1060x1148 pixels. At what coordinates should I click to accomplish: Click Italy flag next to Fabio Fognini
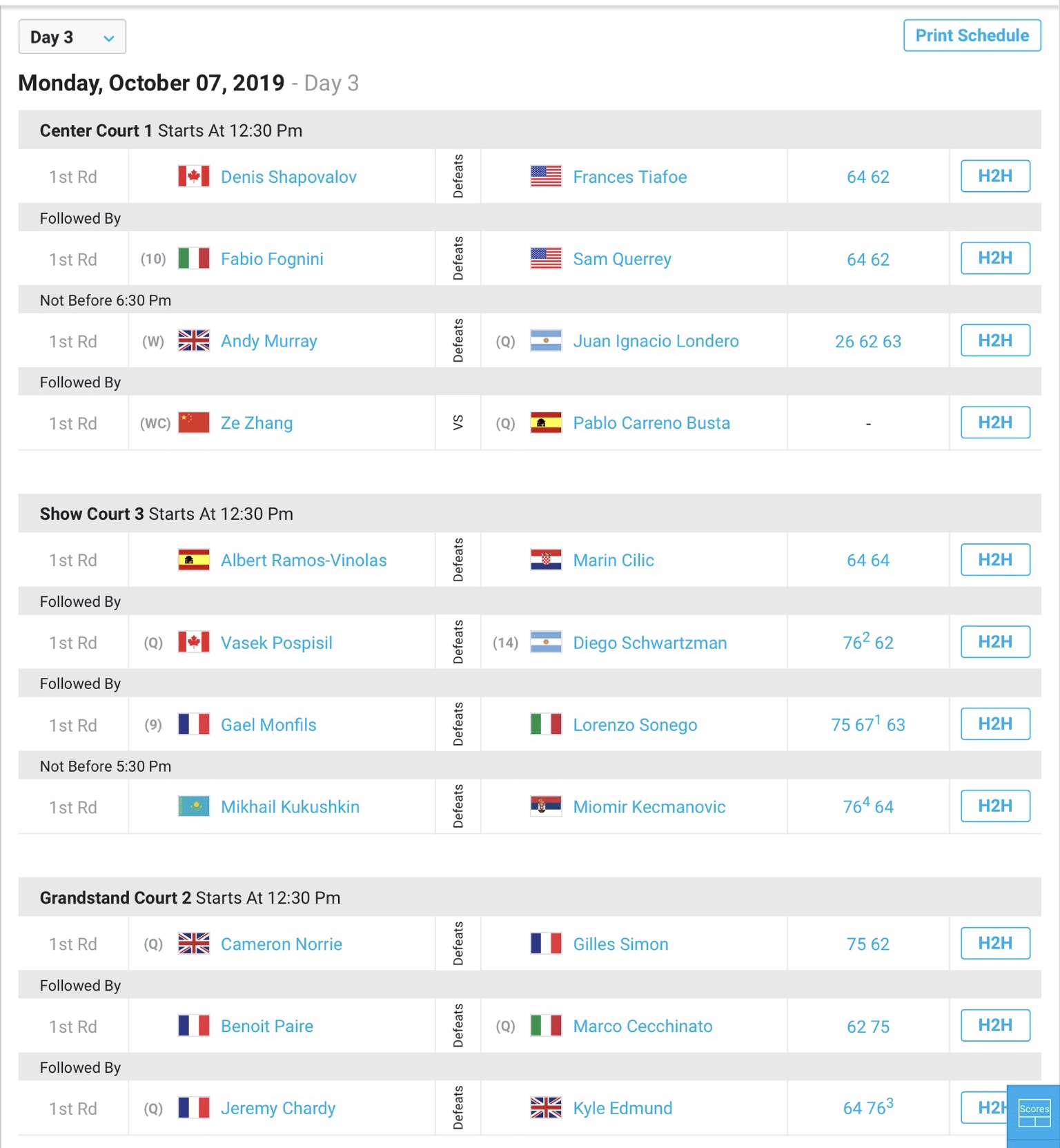tap(194, 258)
